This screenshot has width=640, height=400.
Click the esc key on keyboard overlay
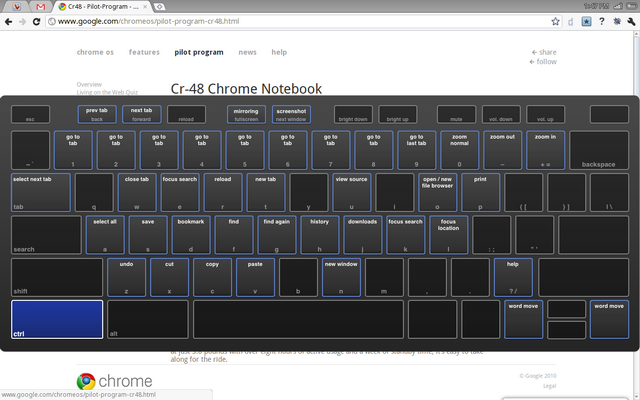click(x=31, y=114)
